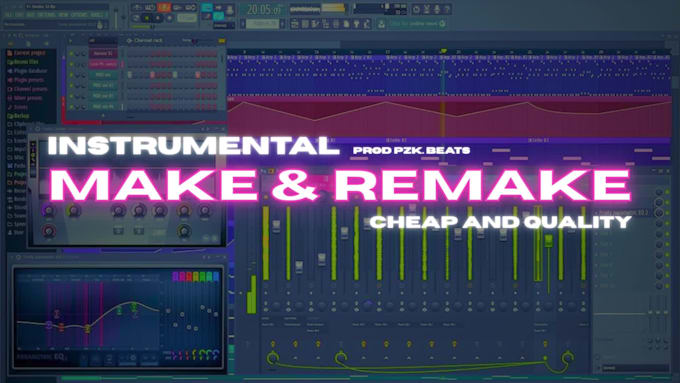This screenshot has width=680, height=383.
Task: Click the green play button in transport
Action: pyautogui.click(x=147, y=18)
